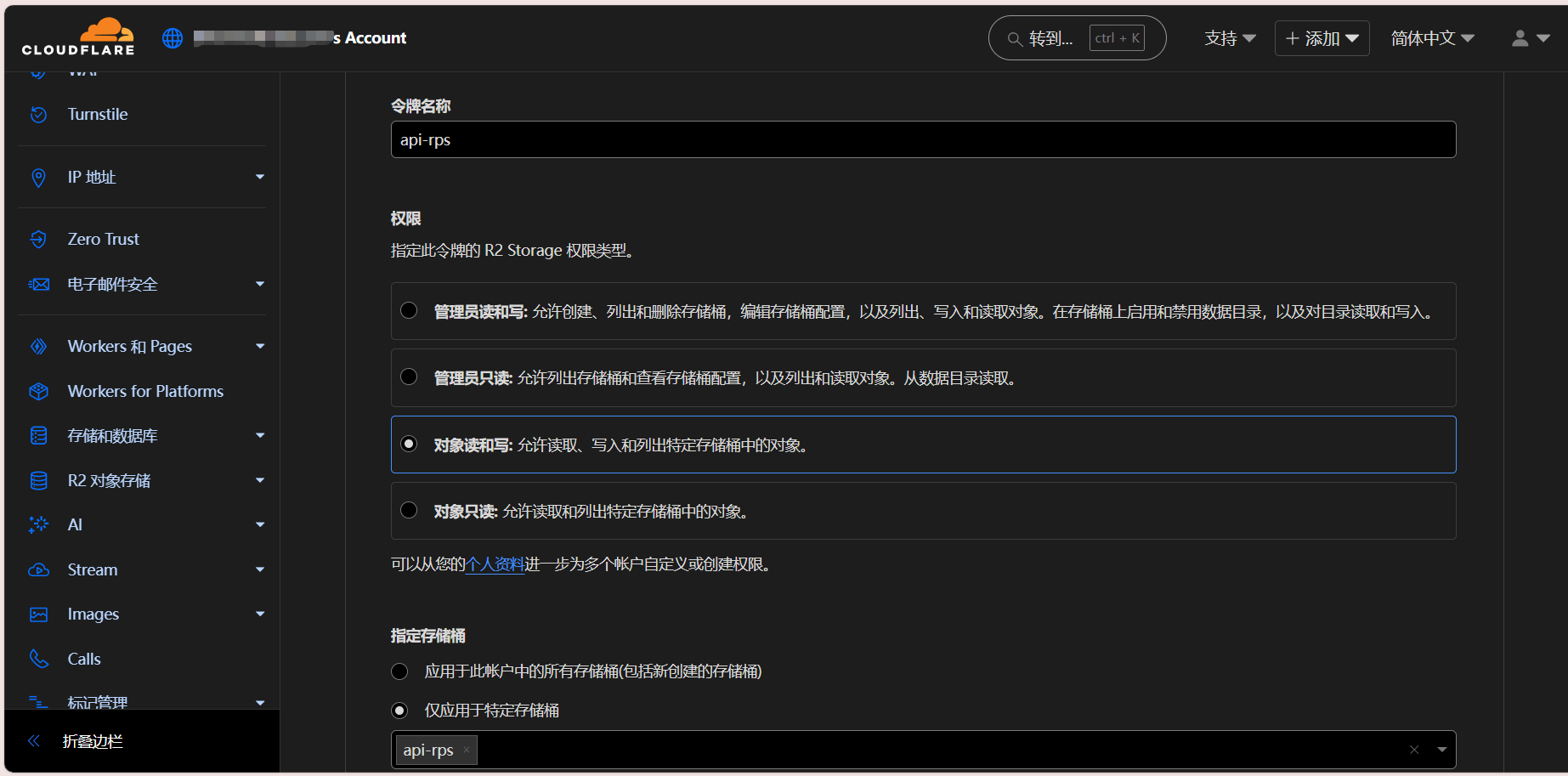Choose the 对象只读 permission radio button
The height and width of the screenshot is (776, 1568).
click(x=409, y=511)
